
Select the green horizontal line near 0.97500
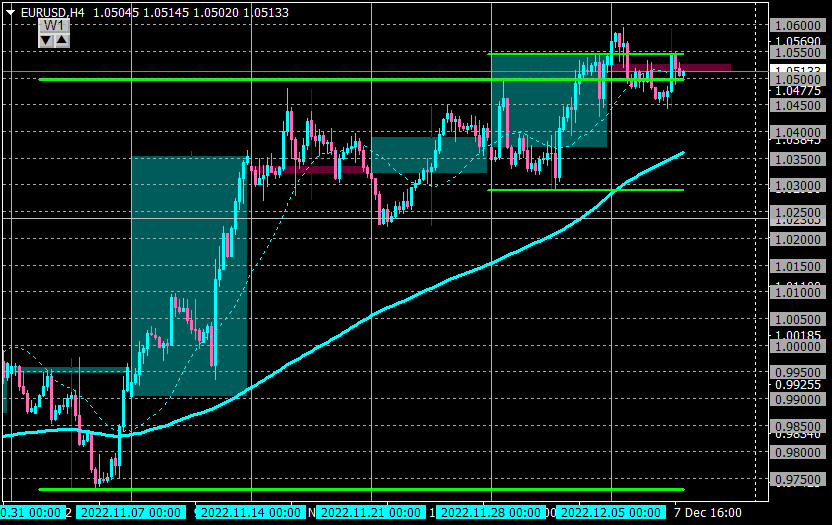click(361, 489)
